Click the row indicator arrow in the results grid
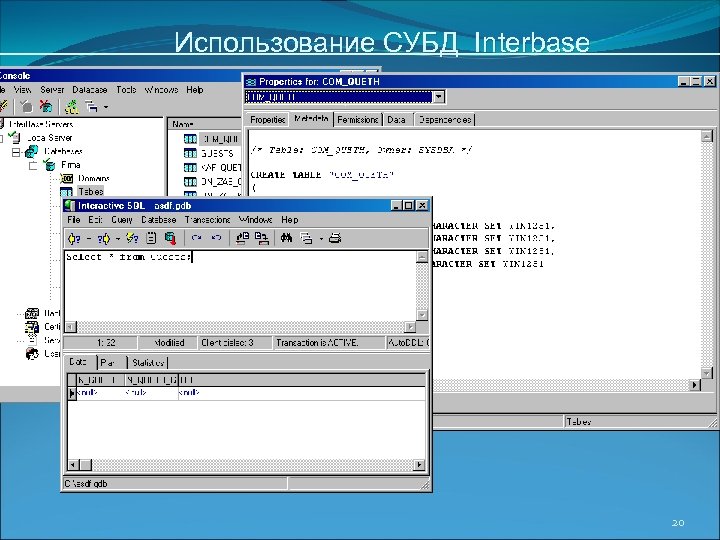This screenshot has height=540, width=720. pyautogui.click(x=72, y=394)
